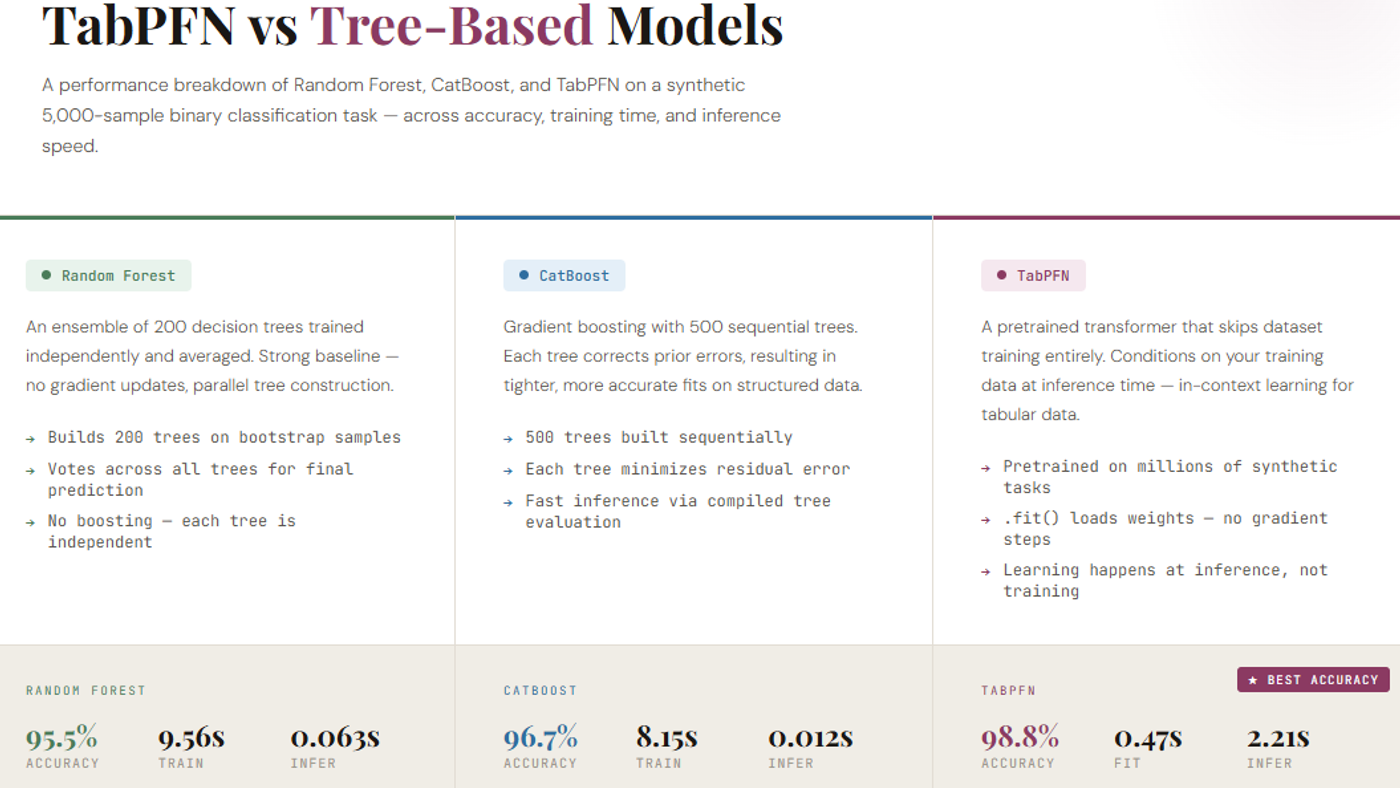Click the 'Gradient boosting with 500 sequential trees' paragraph
This screenshot has width=1400, height=788.
point(683,356)
